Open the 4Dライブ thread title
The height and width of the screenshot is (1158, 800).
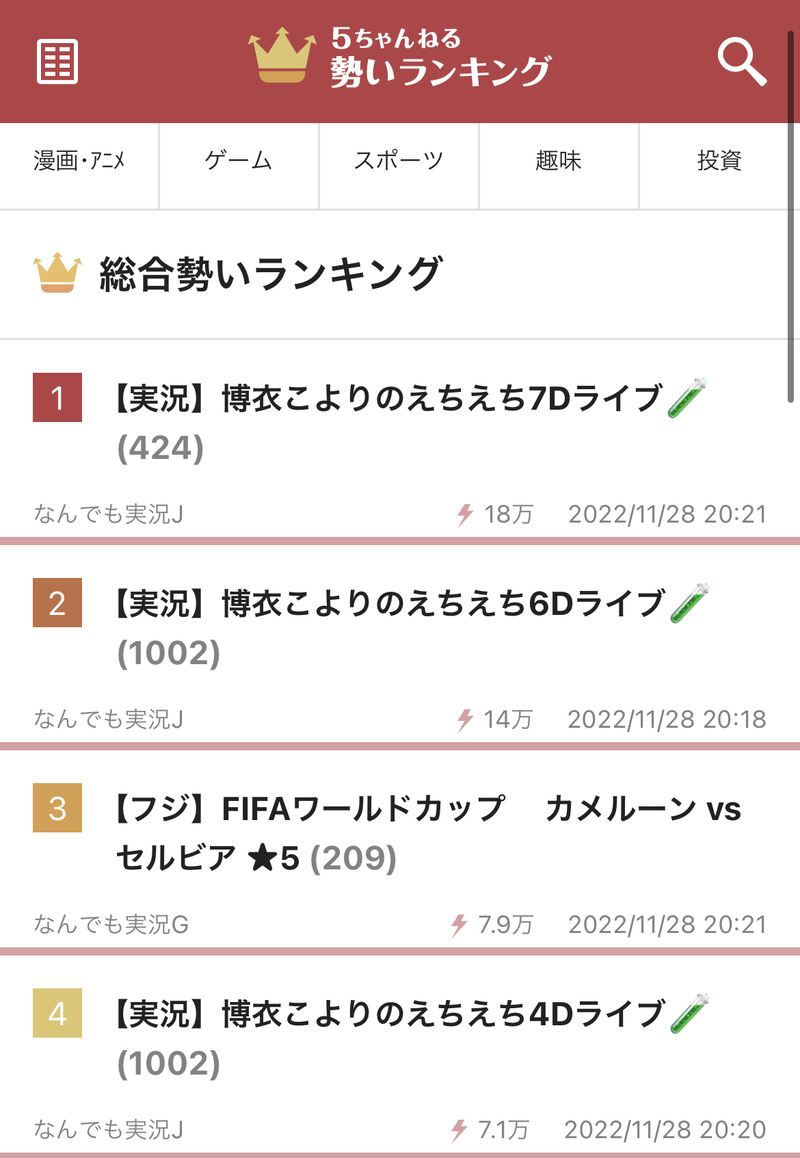pyautogui.click(x=410, y=1038)
